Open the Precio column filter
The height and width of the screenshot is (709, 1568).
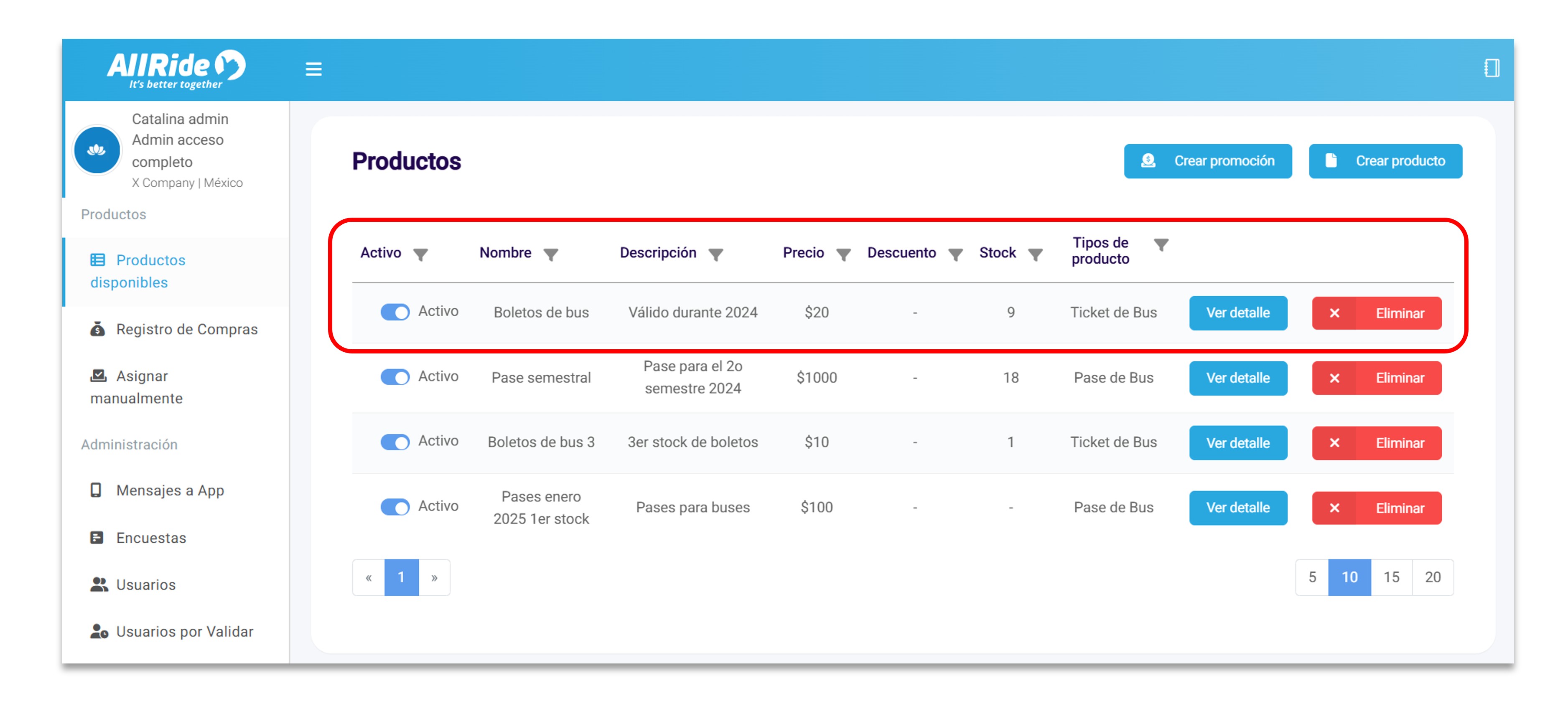pyautogui.click(x=844, y=254)
